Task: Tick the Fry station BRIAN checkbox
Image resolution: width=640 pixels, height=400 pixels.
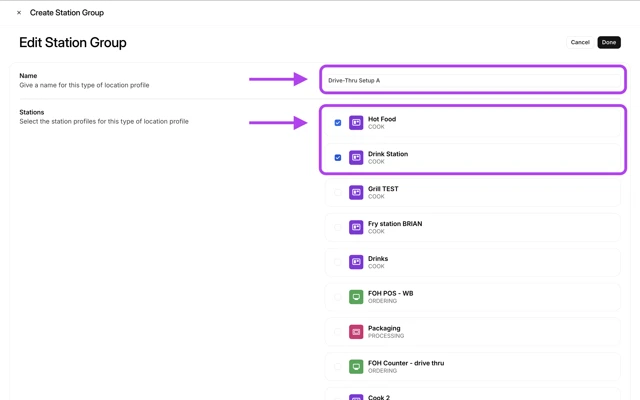Action: [338, 227]
